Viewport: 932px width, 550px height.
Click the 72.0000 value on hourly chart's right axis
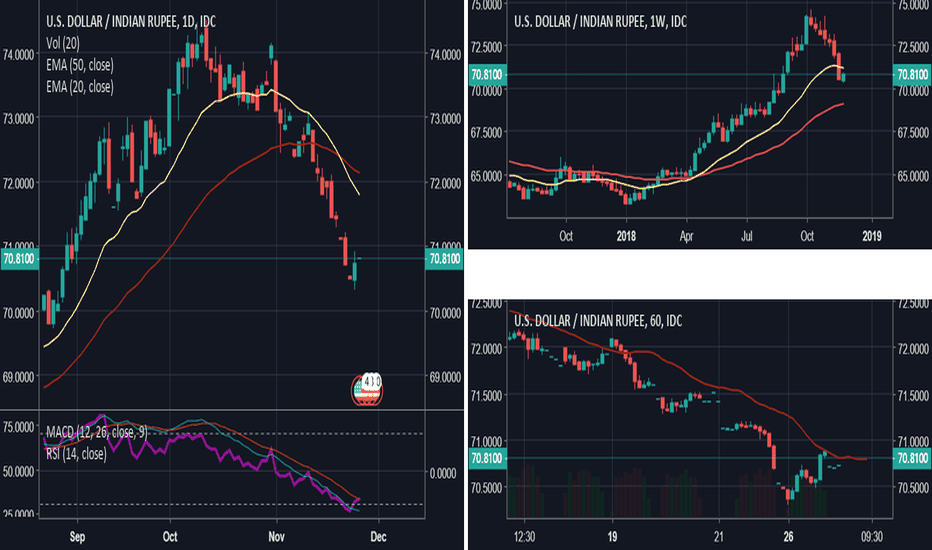coord(914,348)
